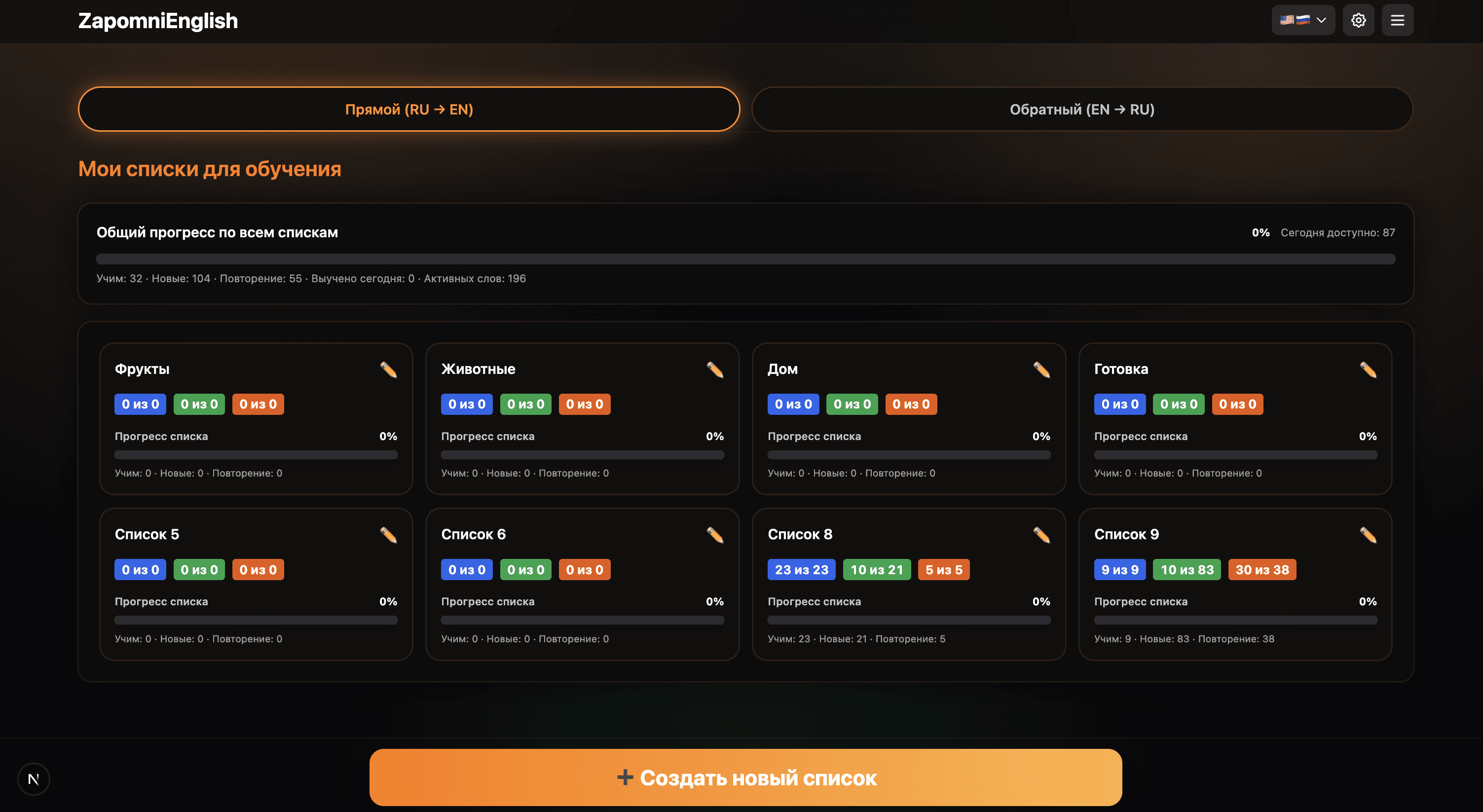Edit the Готовка list with pencil icon
This screenshot has height=812, width=1483.
click(x=1368, y=369)
